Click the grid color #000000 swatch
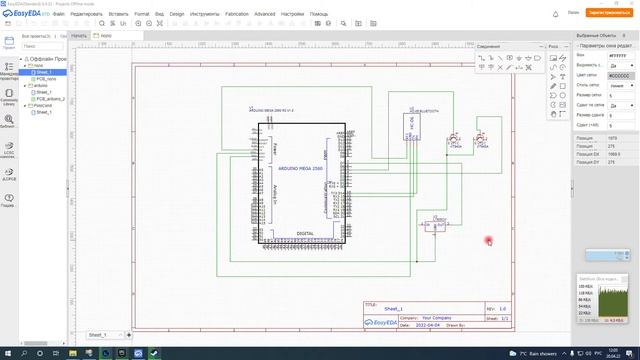The image size is (640, 360). (621, 76)
